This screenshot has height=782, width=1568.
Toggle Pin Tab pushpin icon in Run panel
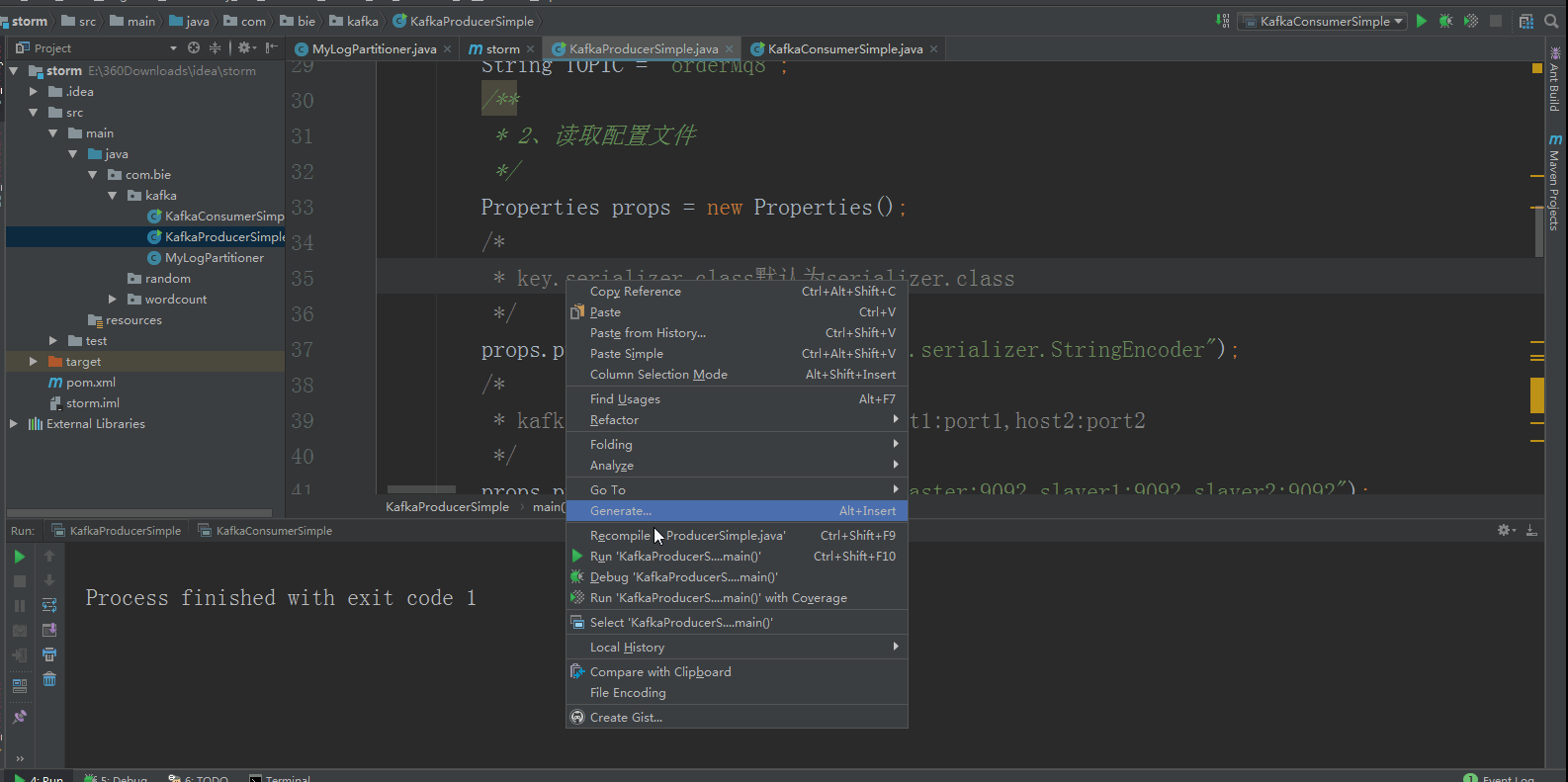(x=19, y=717)
